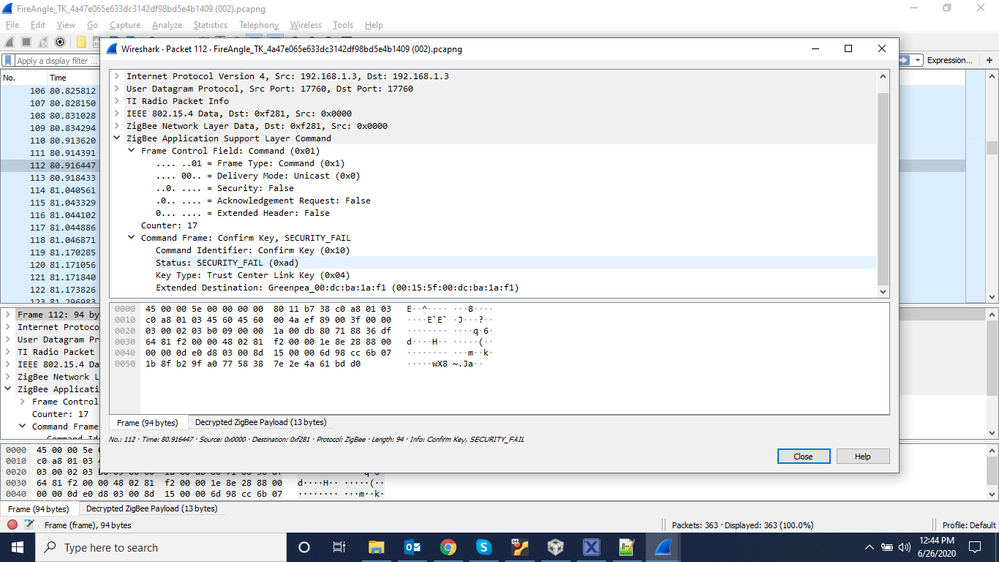The height and width of the screenshot is (562, 999).
Task: Open the Wireless menu
Action: click(x=306, y=25)
